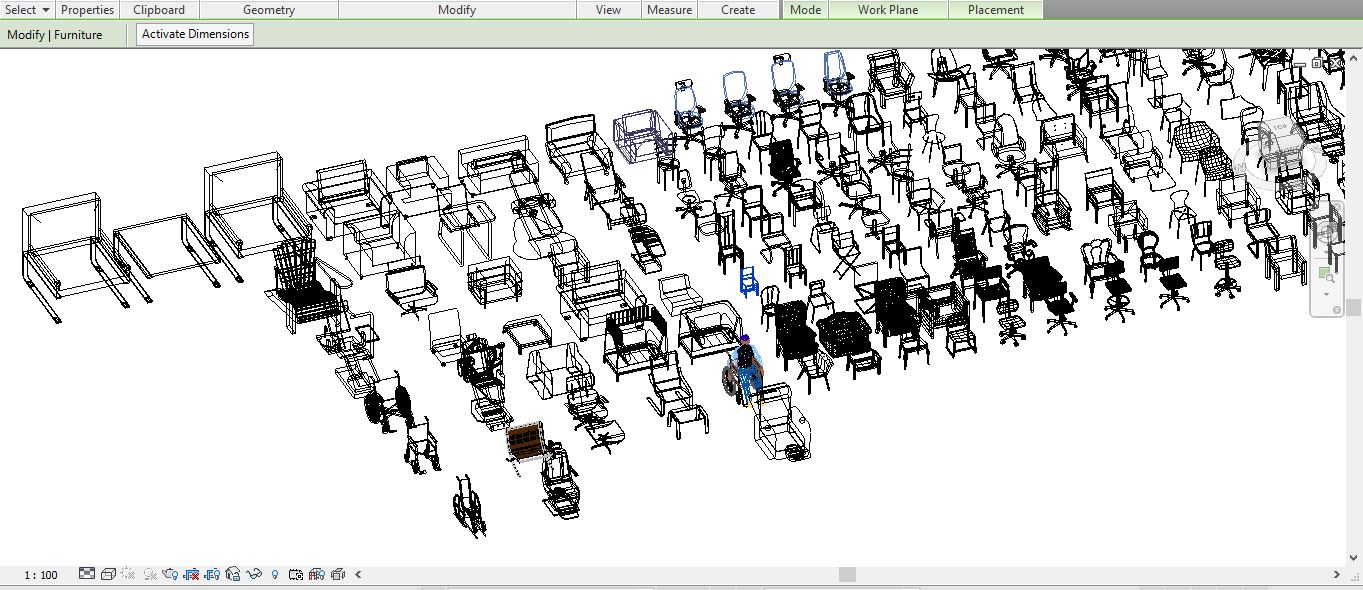Click the Properties panel label
The image size is (1363, 590).
[88, 10]
